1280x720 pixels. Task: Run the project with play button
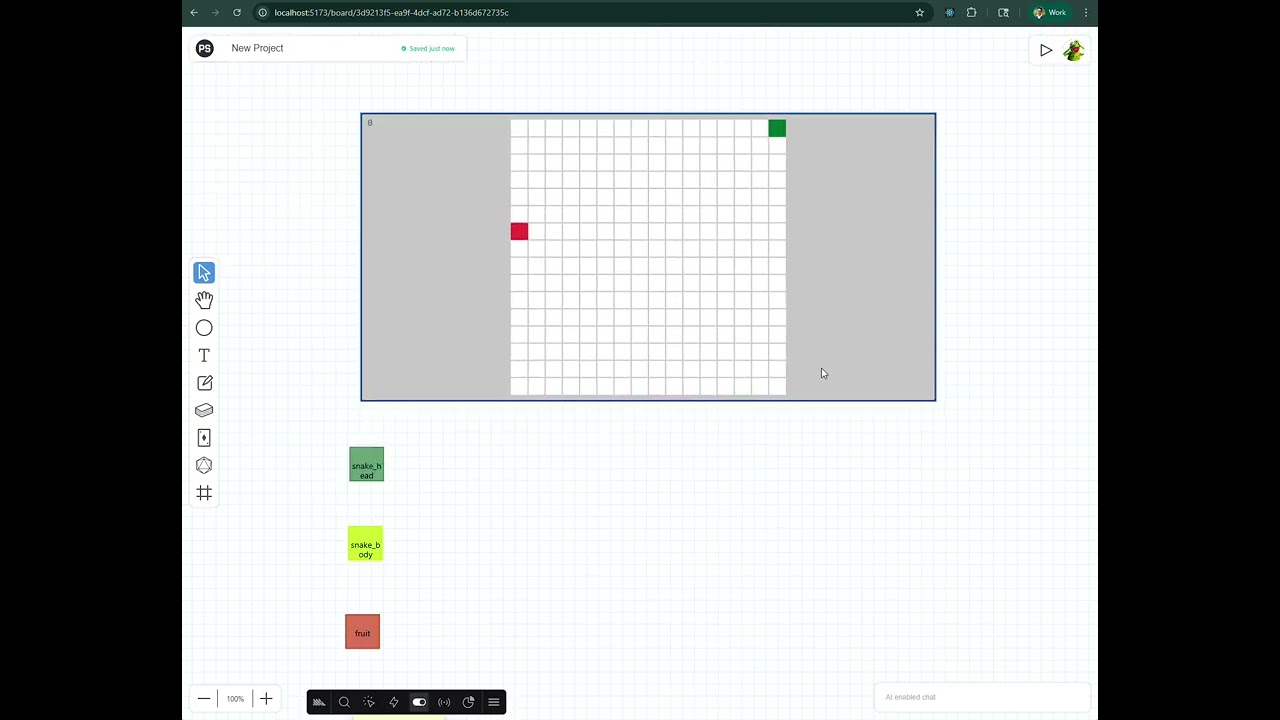[x=1046, y=50]
